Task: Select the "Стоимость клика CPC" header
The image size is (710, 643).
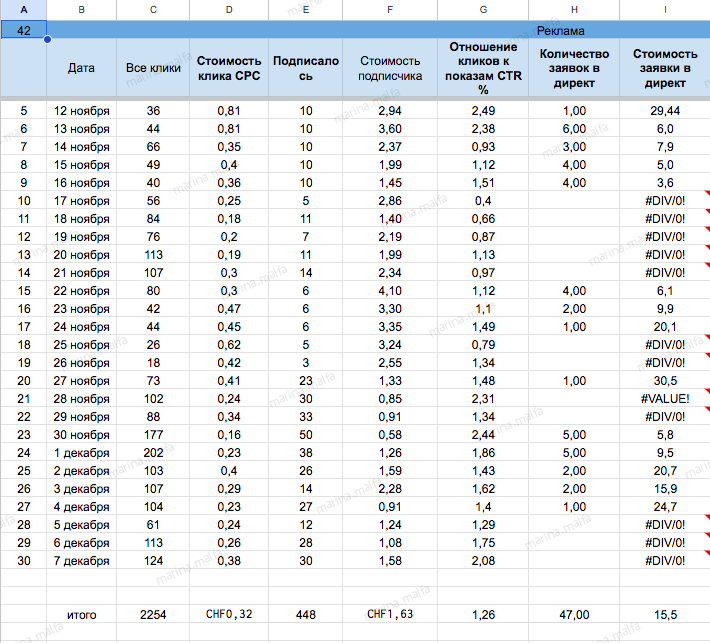Action: pyautogui.click(x=229, y=68)
